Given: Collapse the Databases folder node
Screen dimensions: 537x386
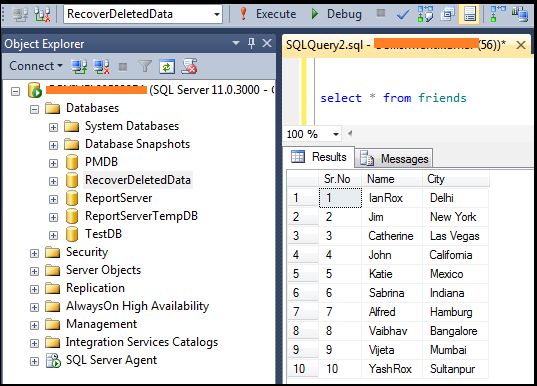Looking at the screenshot, I should tap(34, 109).
